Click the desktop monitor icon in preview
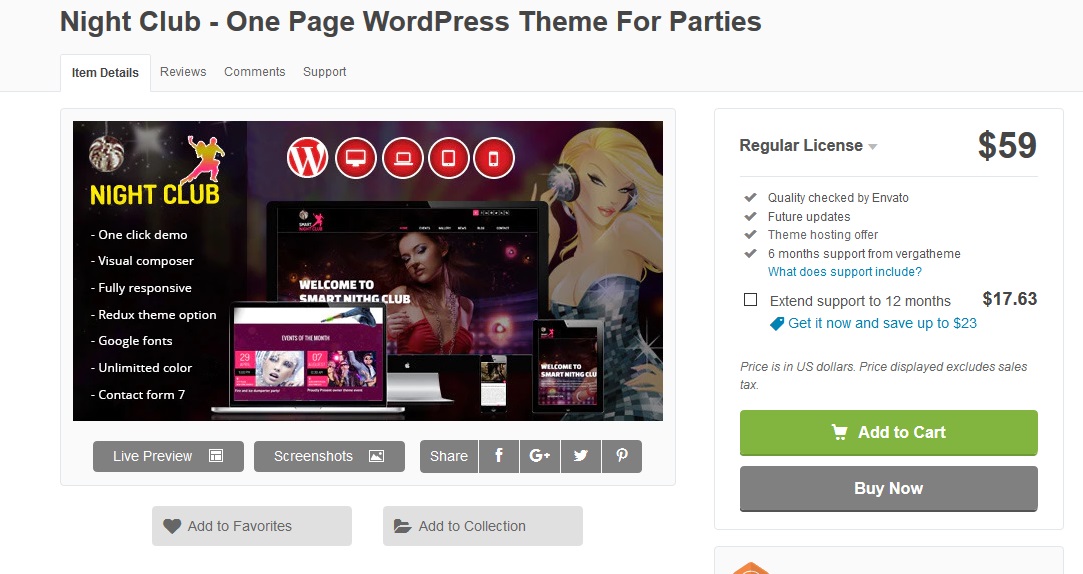Viewport: 1083px width, 574px height. 356,157
